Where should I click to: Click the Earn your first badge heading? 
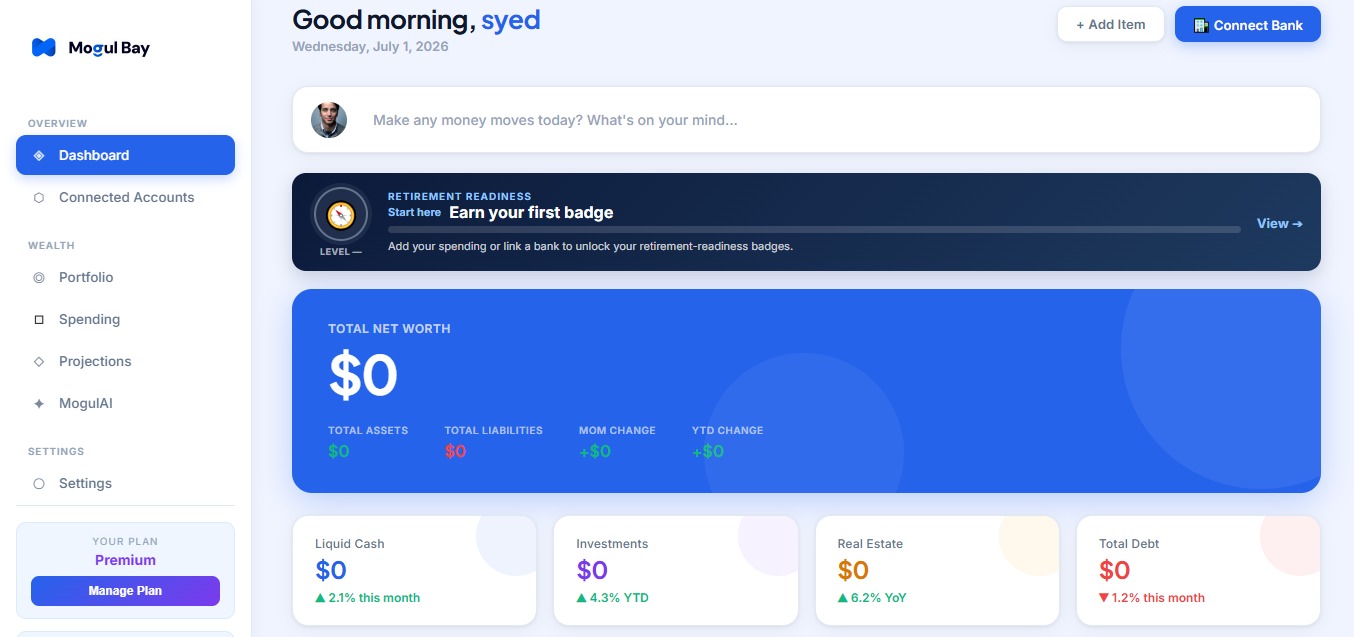click(x=531, y=213)
